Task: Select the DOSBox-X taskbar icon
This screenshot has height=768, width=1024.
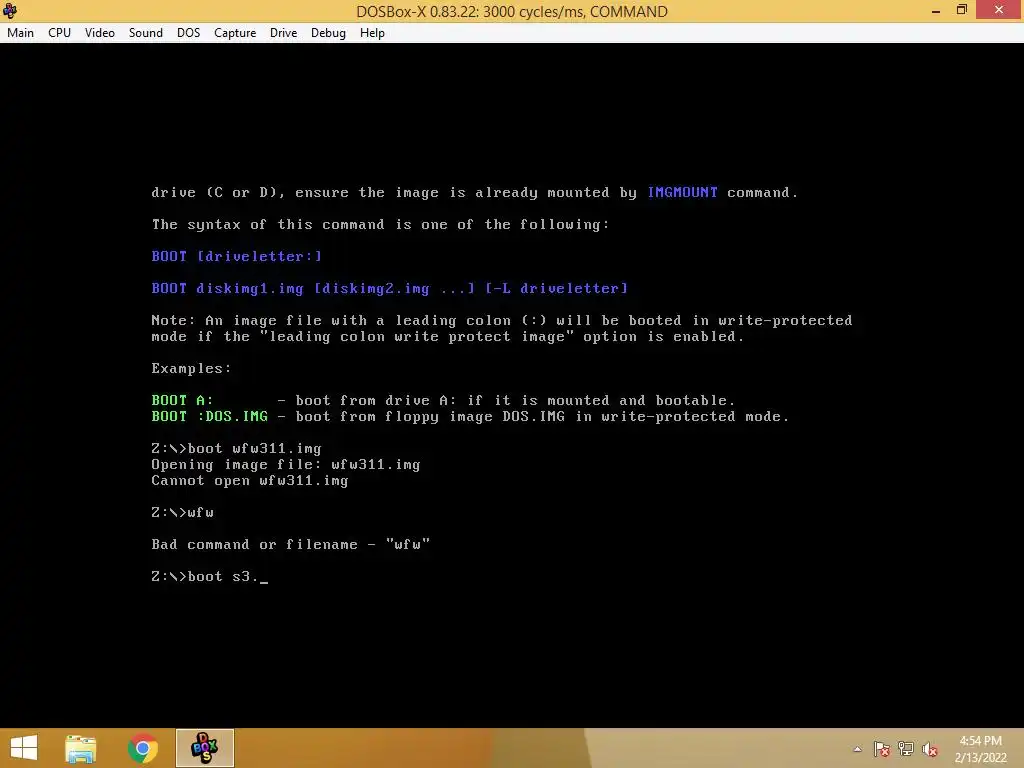Action: pos(204,748)
